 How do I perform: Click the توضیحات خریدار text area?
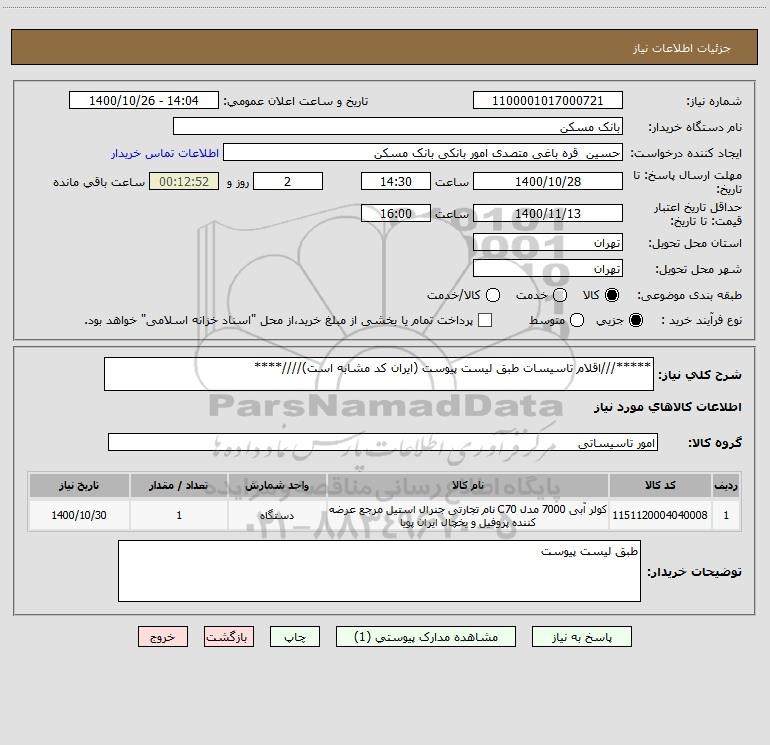pos(379,571)
